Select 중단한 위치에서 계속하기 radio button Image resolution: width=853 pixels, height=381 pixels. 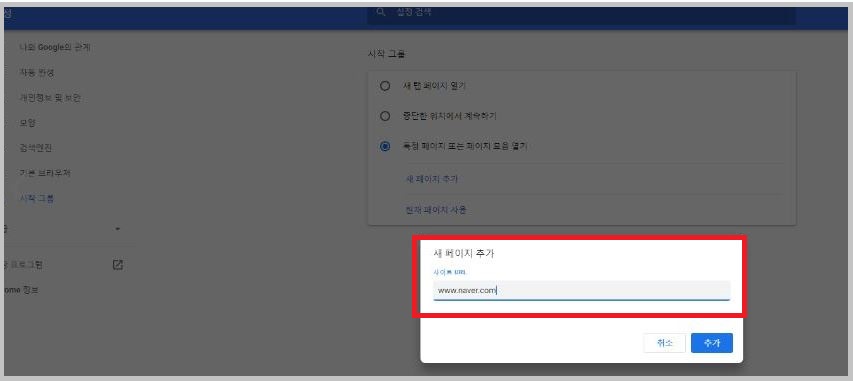point(385,116)
